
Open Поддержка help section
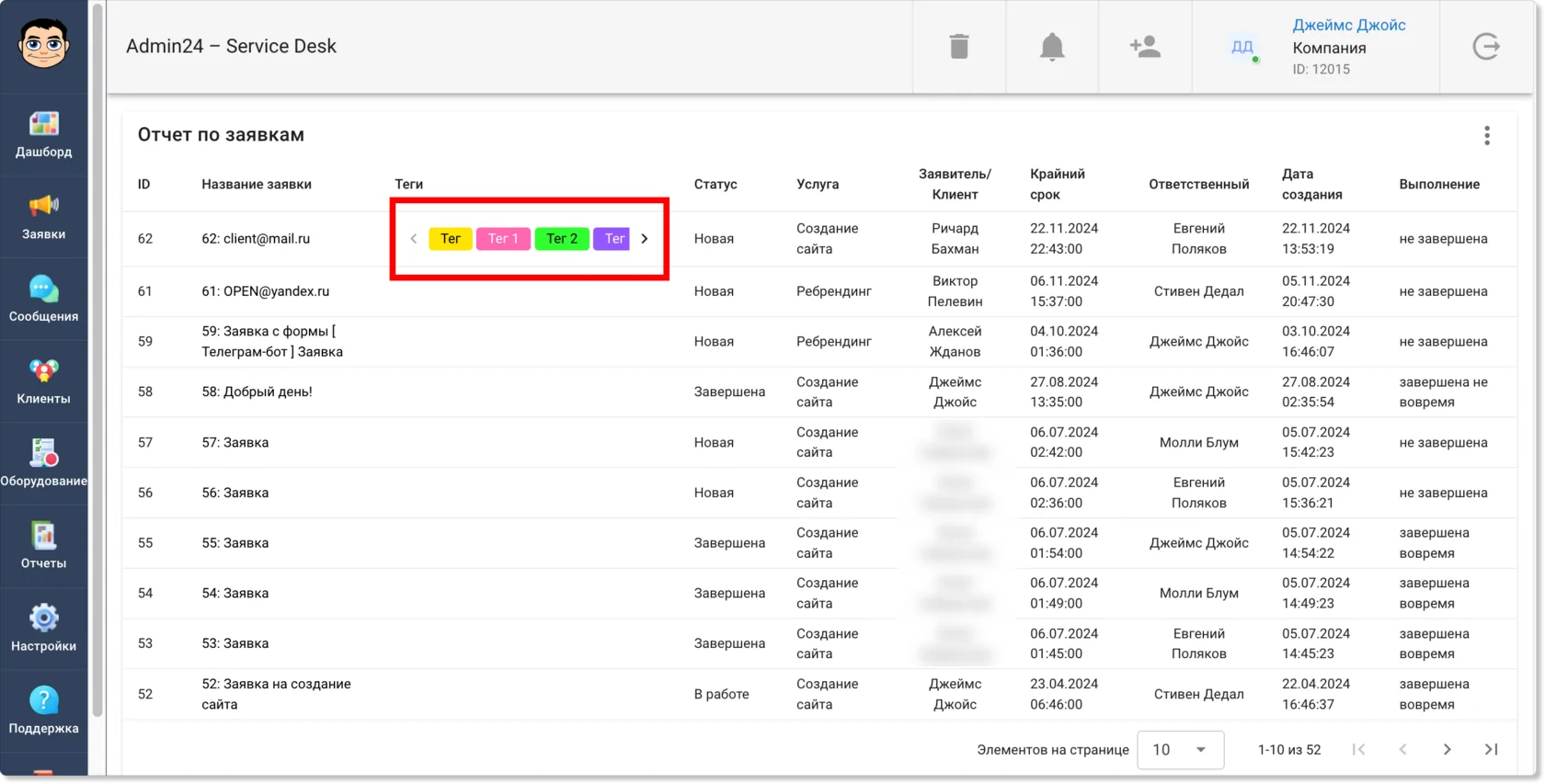[x=43, y=710]
